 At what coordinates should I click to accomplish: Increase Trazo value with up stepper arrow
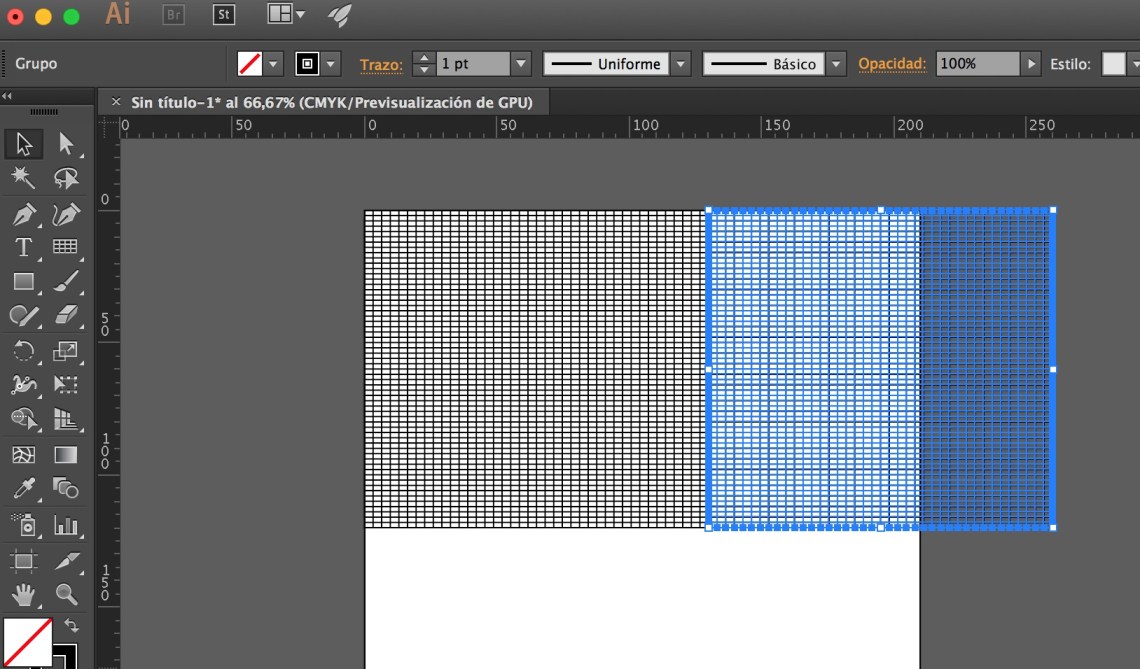423,58
